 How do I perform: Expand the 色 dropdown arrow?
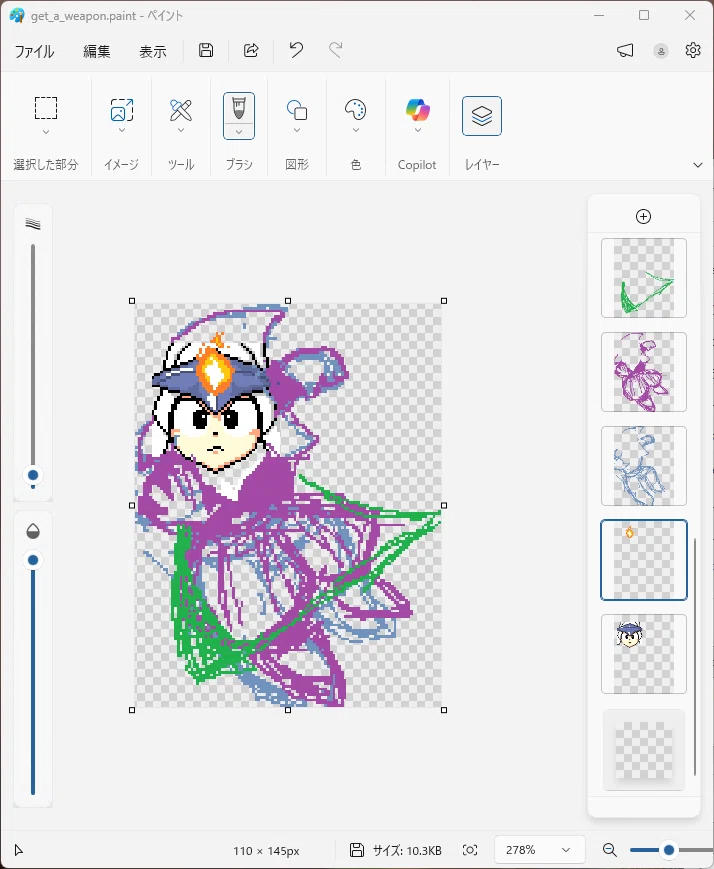click(356, 130)
